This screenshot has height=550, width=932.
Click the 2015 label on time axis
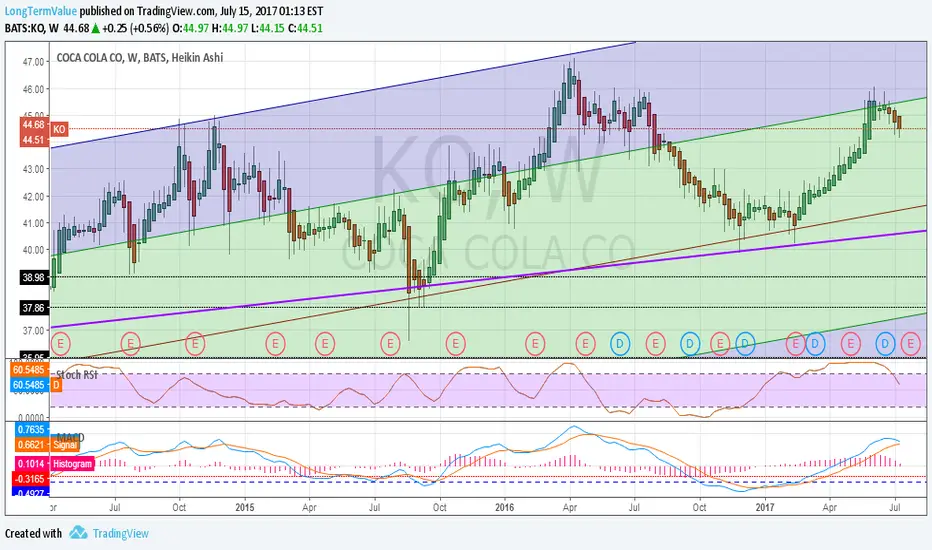(244, 507)
